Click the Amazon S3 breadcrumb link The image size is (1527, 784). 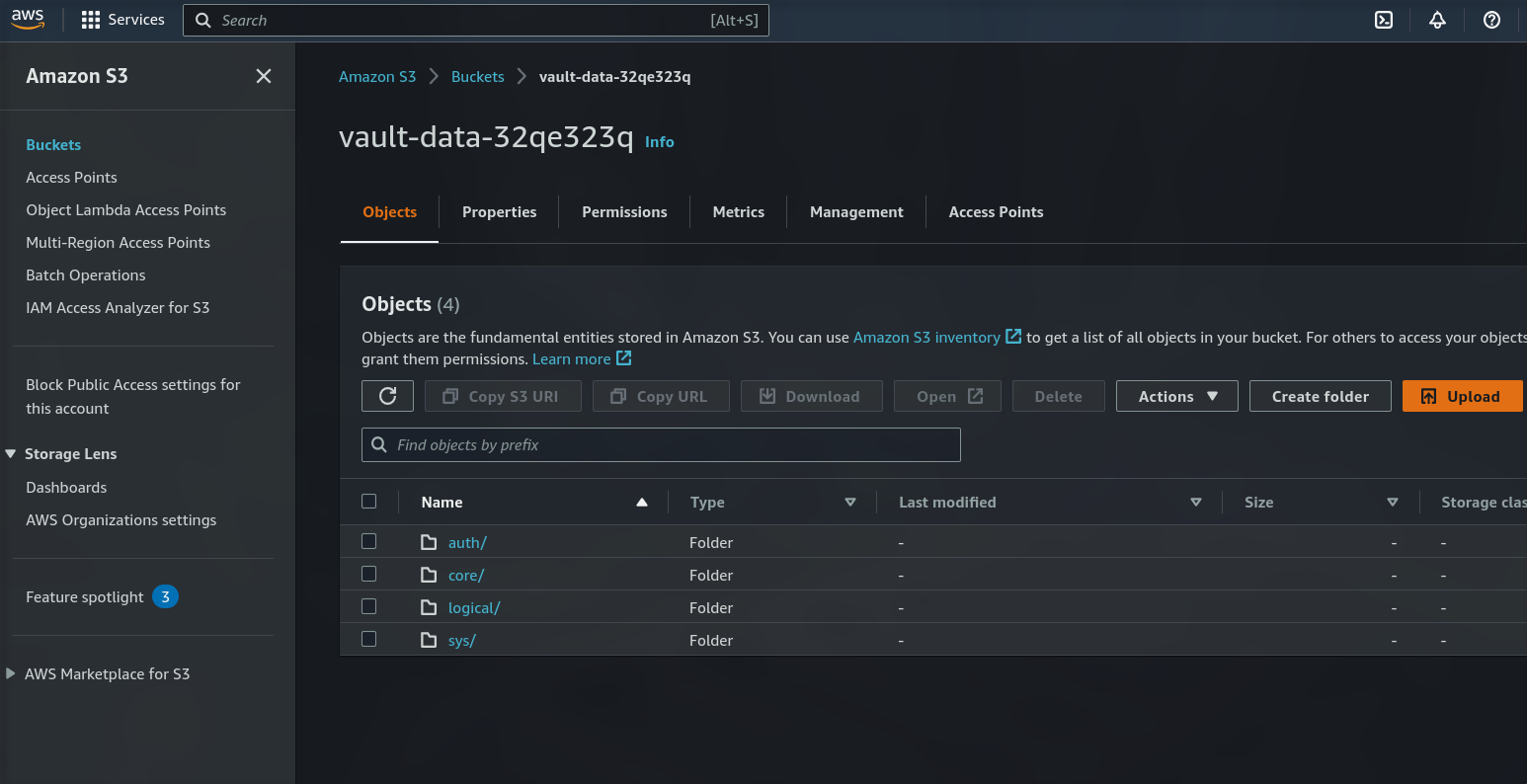[377, 76]
